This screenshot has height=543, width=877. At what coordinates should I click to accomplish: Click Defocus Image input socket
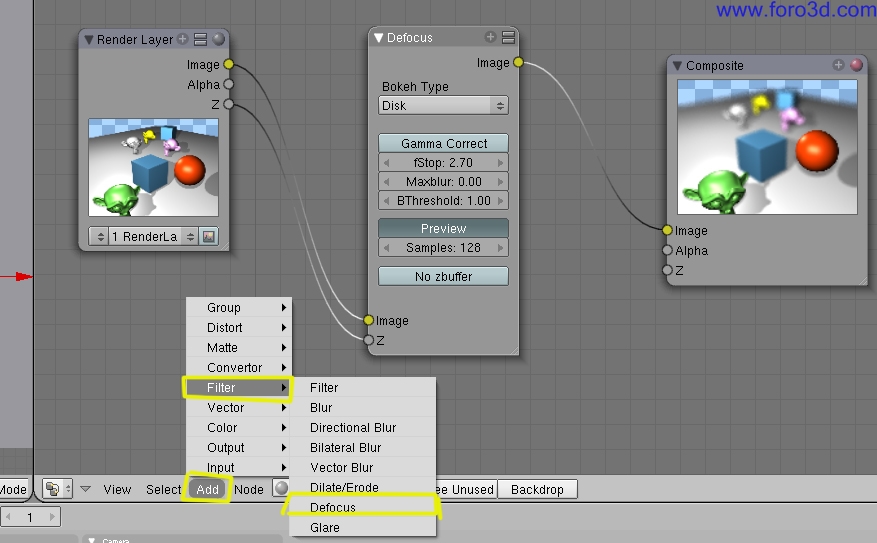[x=368, y=320]
